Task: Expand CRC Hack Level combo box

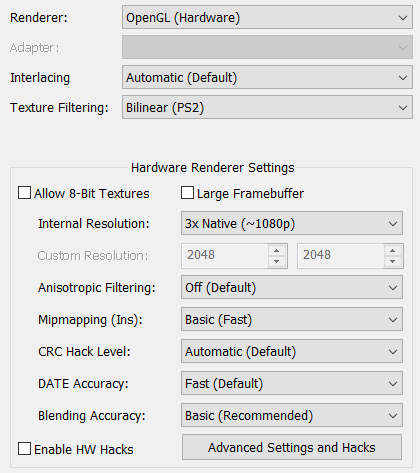Action: click(x=292, y=351)
